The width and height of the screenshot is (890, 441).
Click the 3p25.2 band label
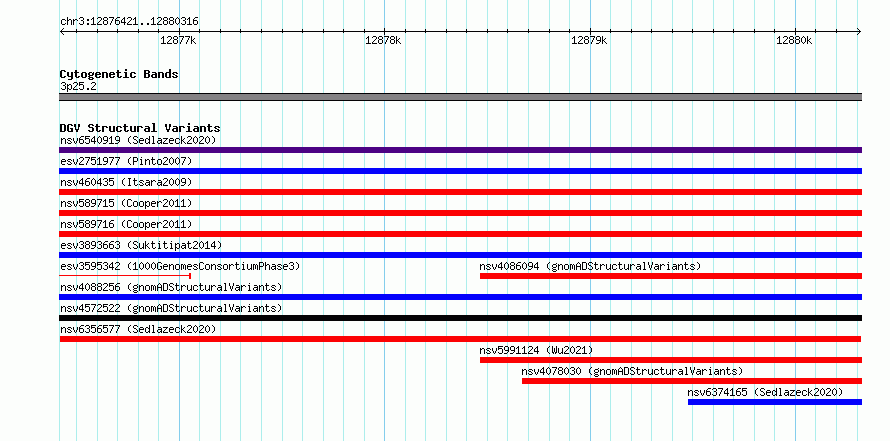click(78, 87)
